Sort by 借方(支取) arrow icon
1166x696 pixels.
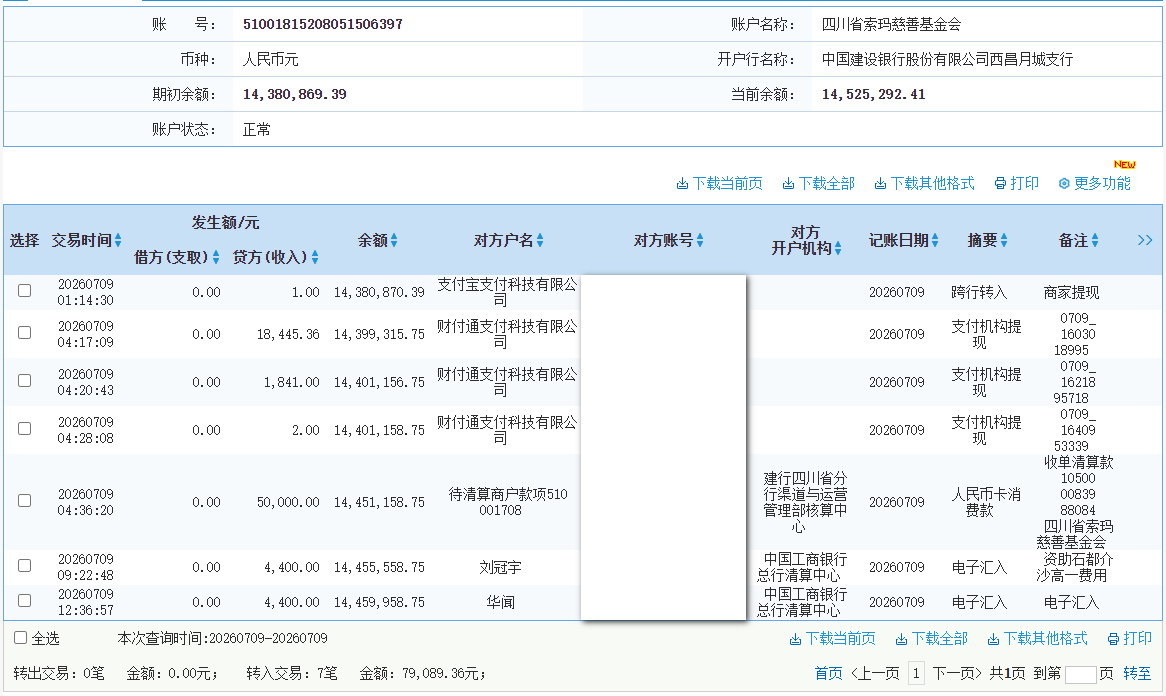(x=216, y=257)
